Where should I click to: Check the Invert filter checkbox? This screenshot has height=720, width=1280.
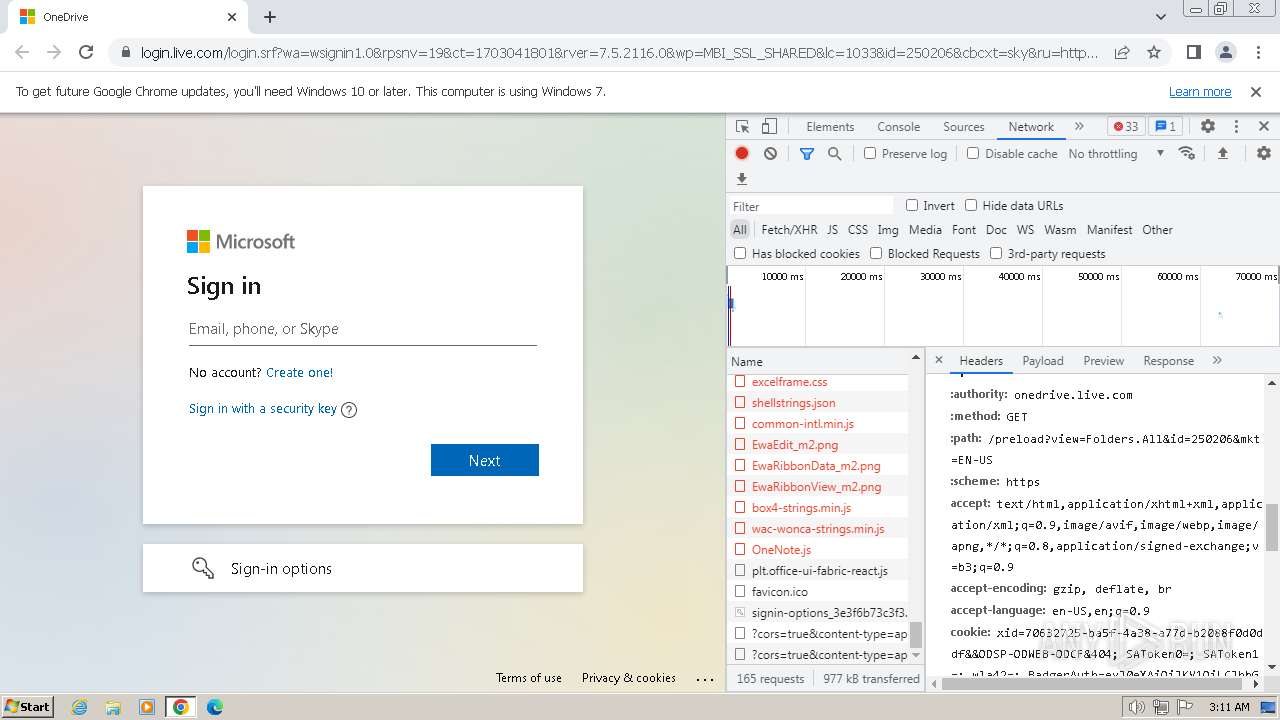pyautogui.click(x=912, y=205)
